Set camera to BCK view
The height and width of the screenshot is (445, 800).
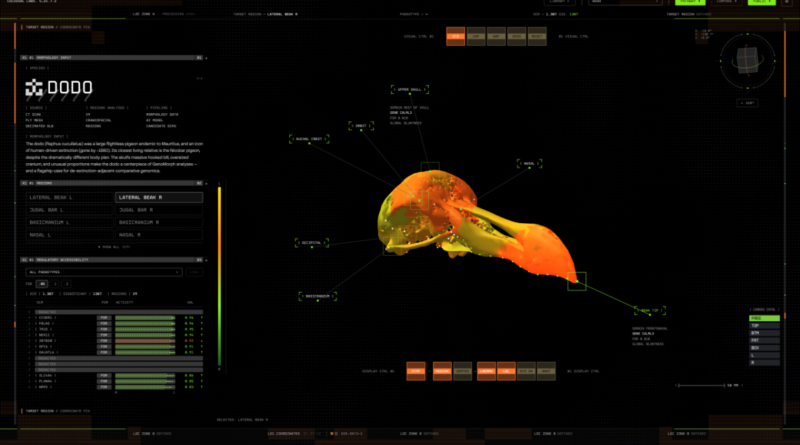pos(764,348)
